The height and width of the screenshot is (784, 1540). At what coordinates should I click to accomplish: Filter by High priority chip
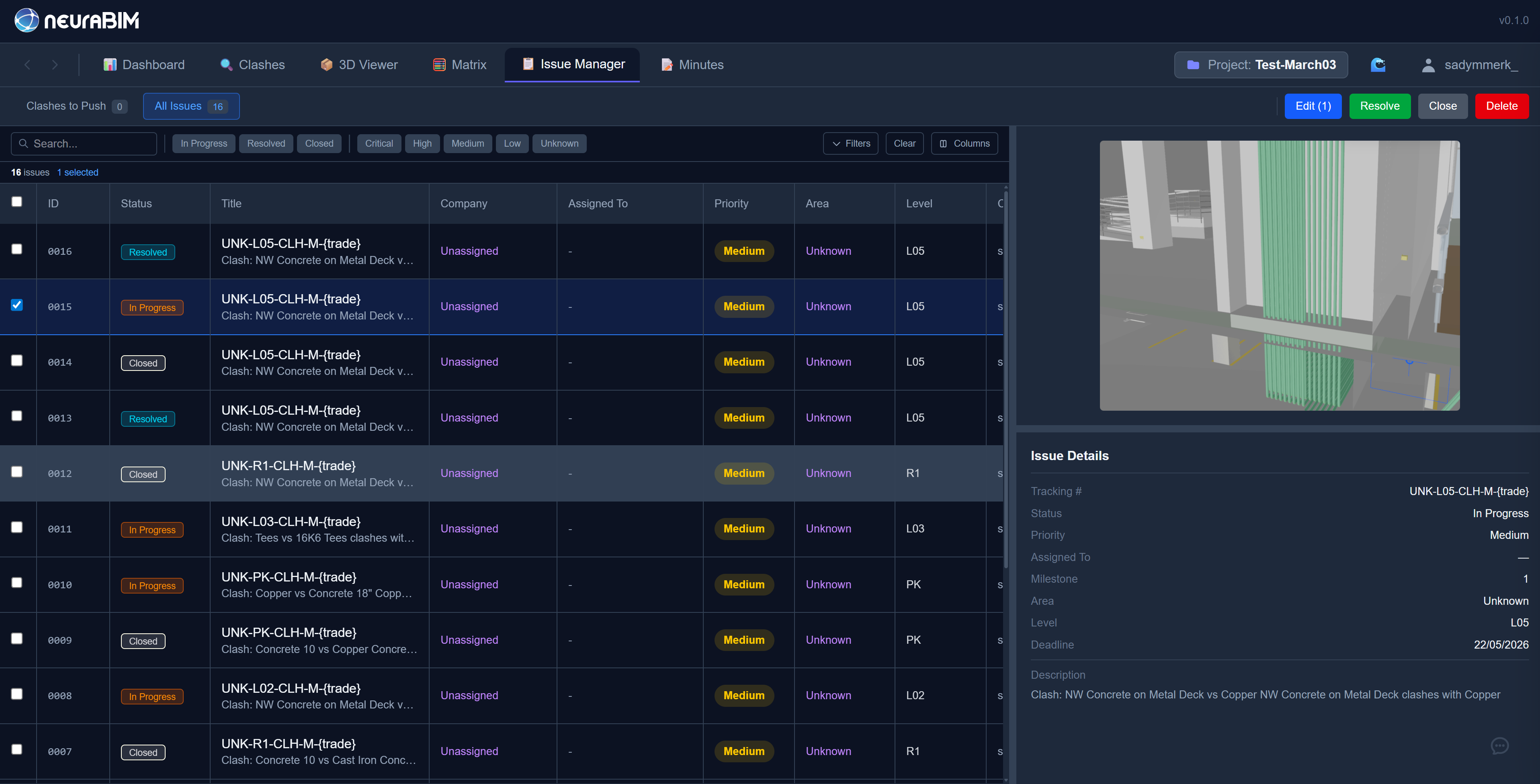click(422, 143)
